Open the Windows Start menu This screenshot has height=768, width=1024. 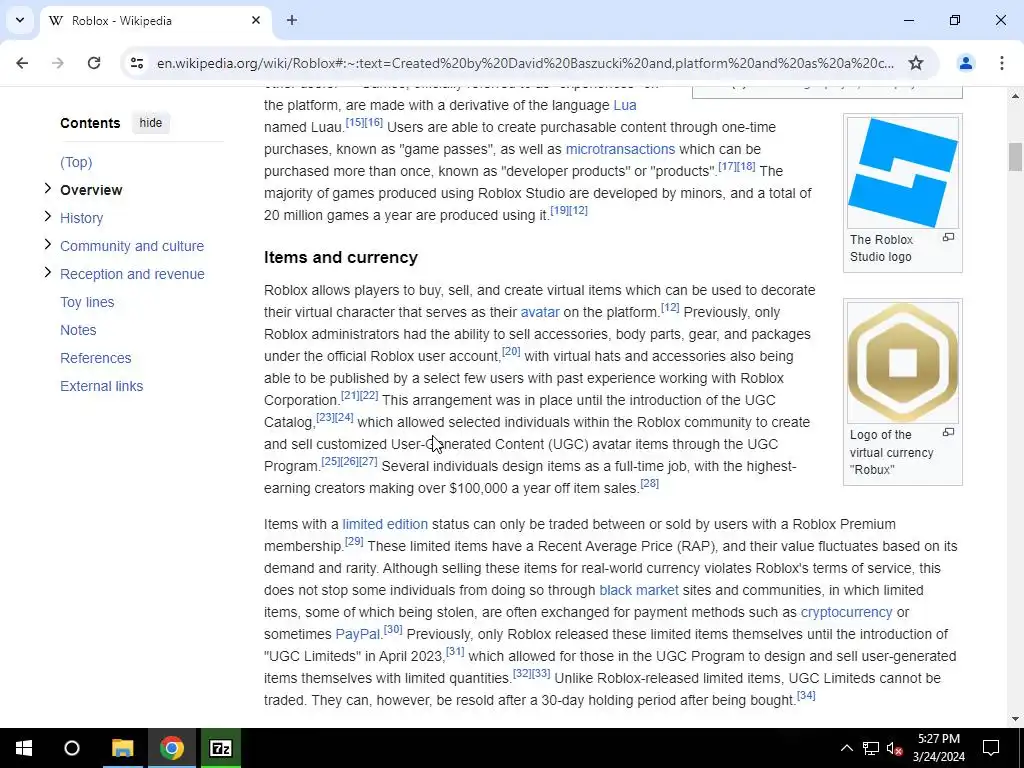click(x=24, y=748)
